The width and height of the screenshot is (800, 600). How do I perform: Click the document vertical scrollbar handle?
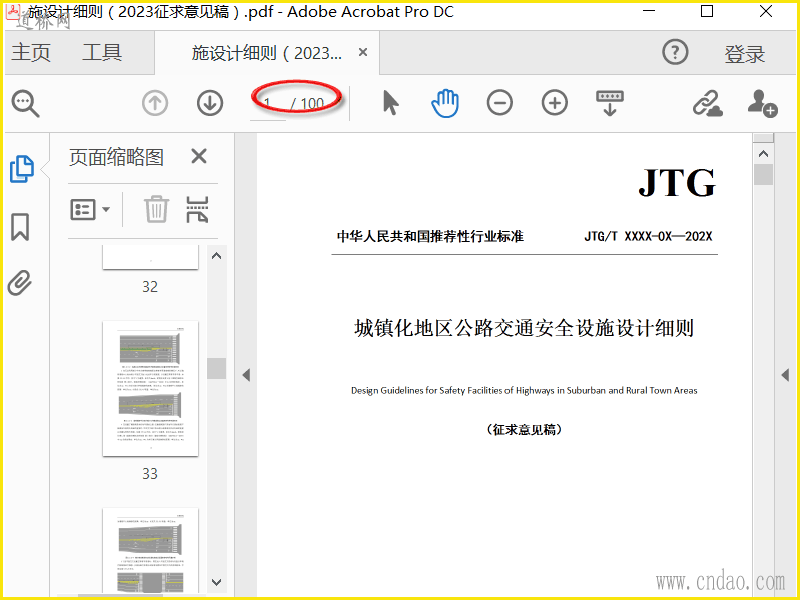coord(763,174)
